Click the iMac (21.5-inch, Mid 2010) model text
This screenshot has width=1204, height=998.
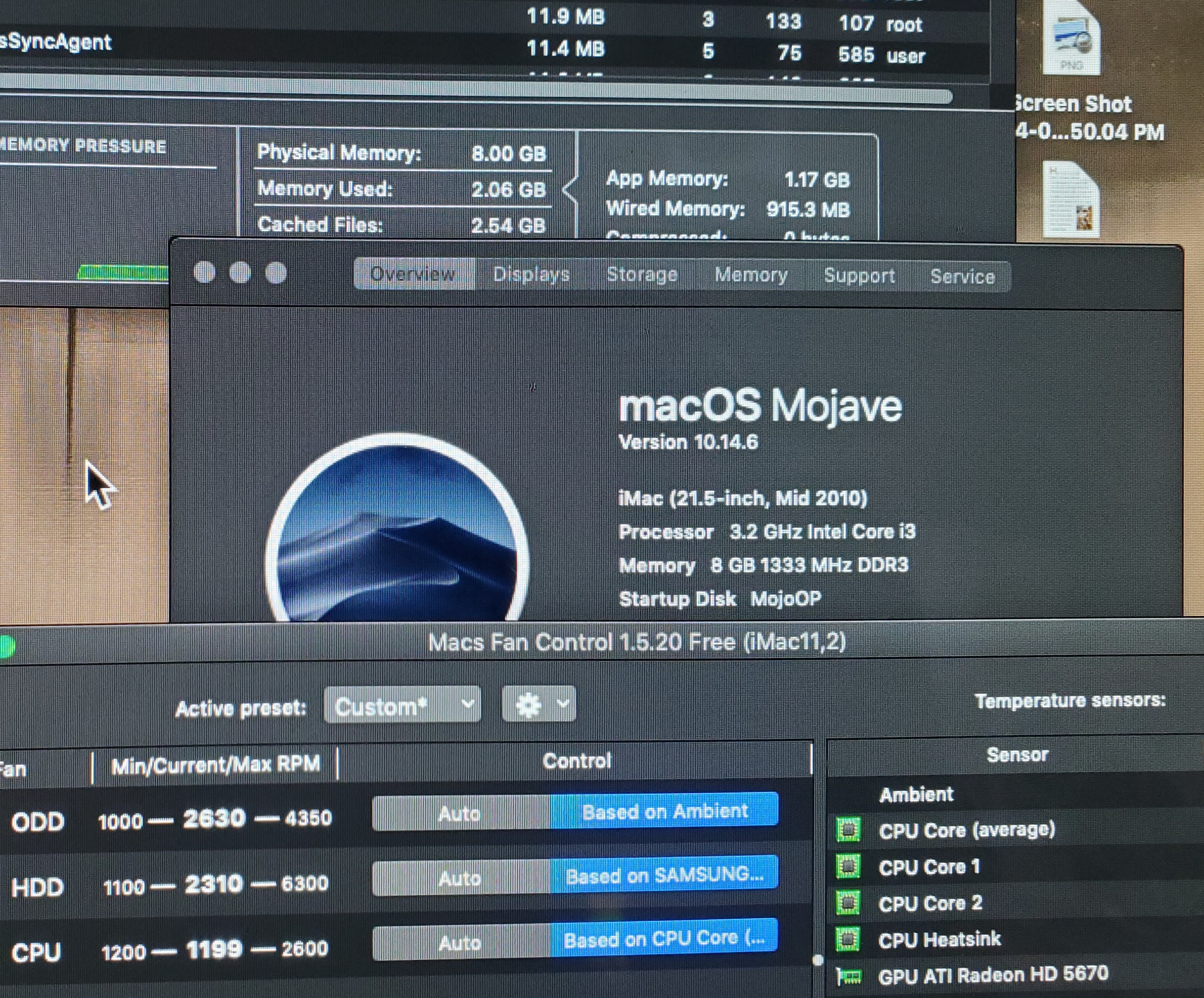pyautogui.click(x=742, y=498)
